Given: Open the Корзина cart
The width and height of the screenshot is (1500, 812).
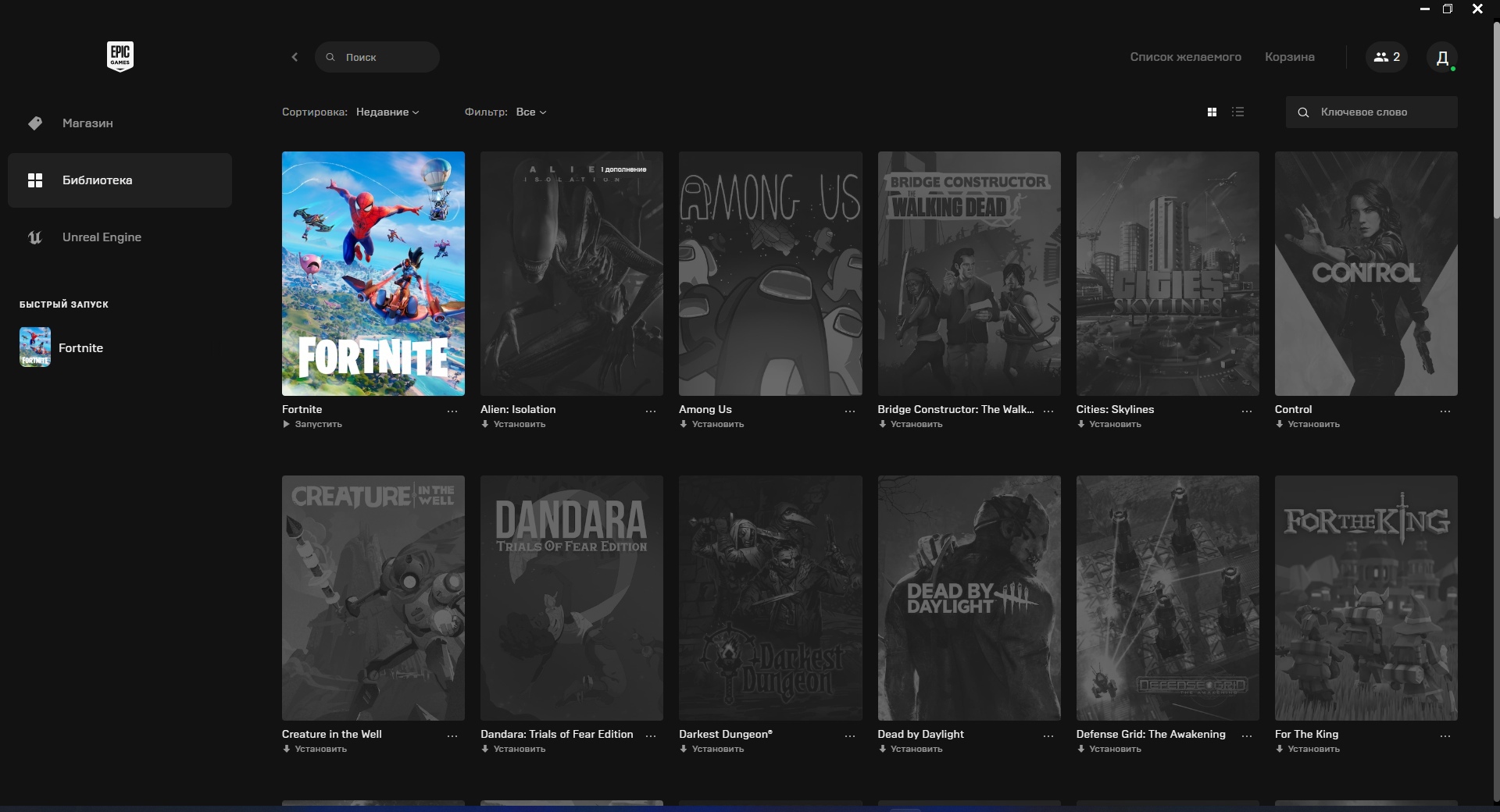Looking at the screenshot, I should tap(1290, 57).
